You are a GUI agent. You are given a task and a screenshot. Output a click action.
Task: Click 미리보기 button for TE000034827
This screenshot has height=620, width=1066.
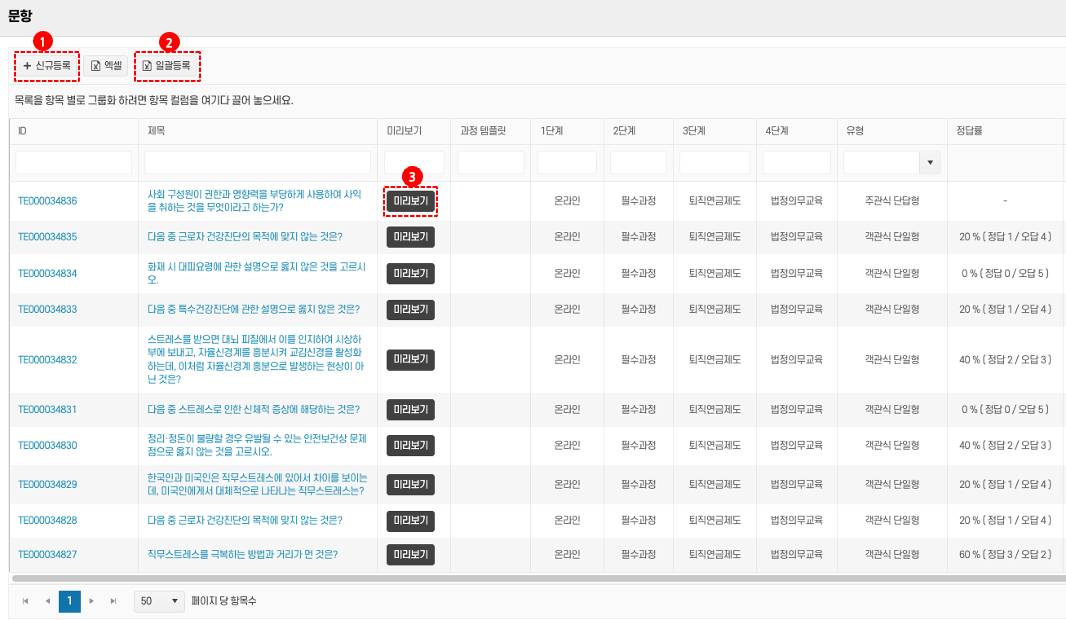click(x=411, y=554)
